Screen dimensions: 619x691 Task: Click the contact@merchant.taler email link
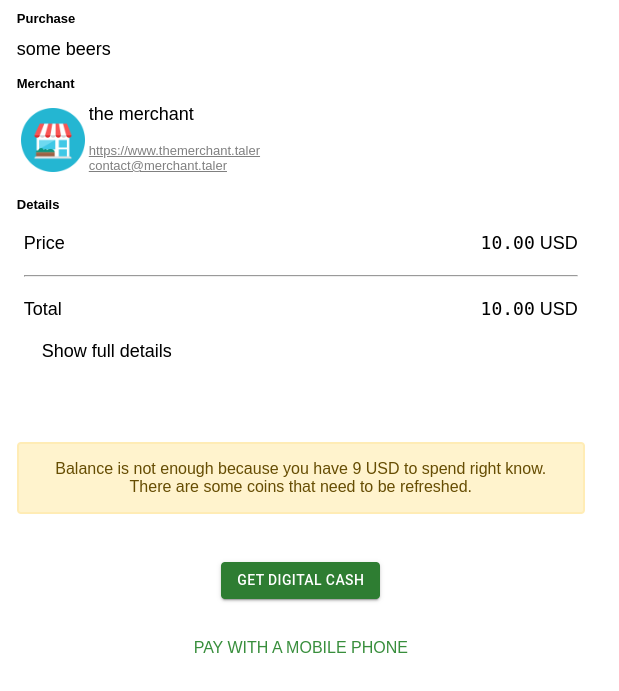click(x=158, y=166)
